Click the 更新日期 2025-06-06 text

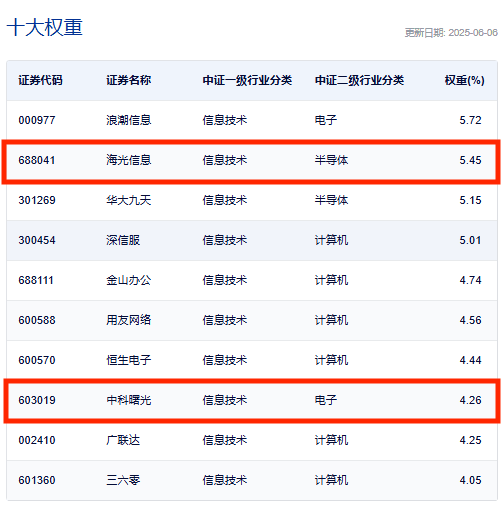coord(451,33)
